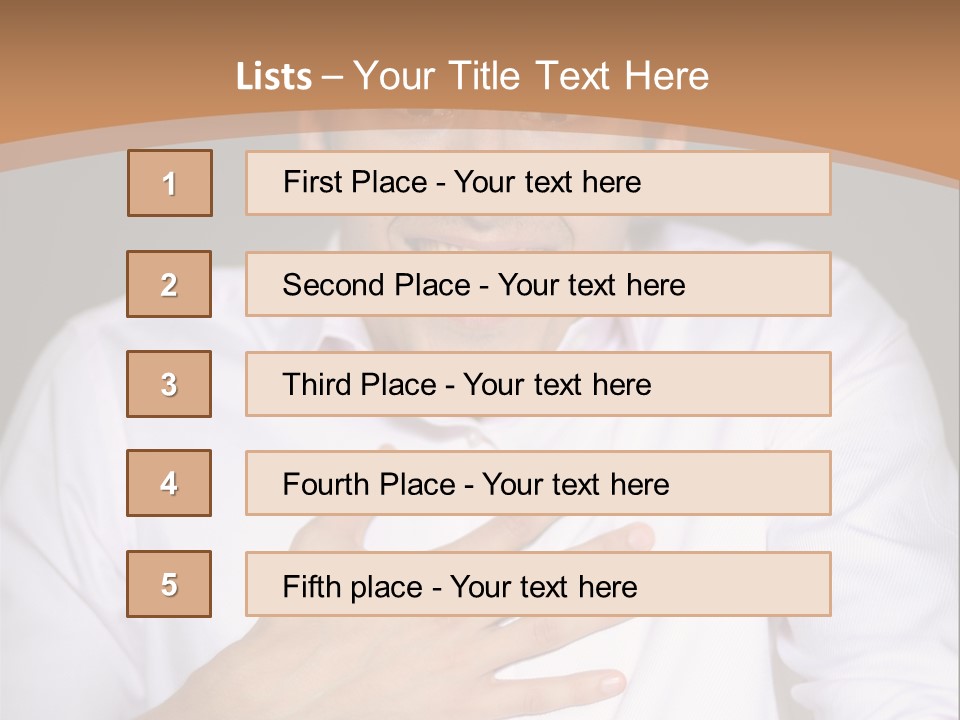The width and height of the screenshot is (960, 720).
Task: Click the words Third Place
Action: (360, 385)
